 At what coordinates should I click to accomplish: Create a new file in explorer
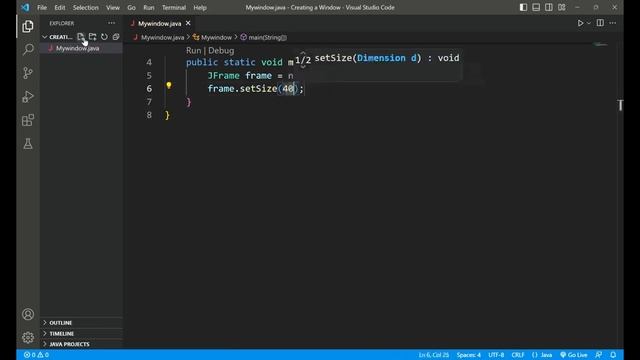(81, 37)
